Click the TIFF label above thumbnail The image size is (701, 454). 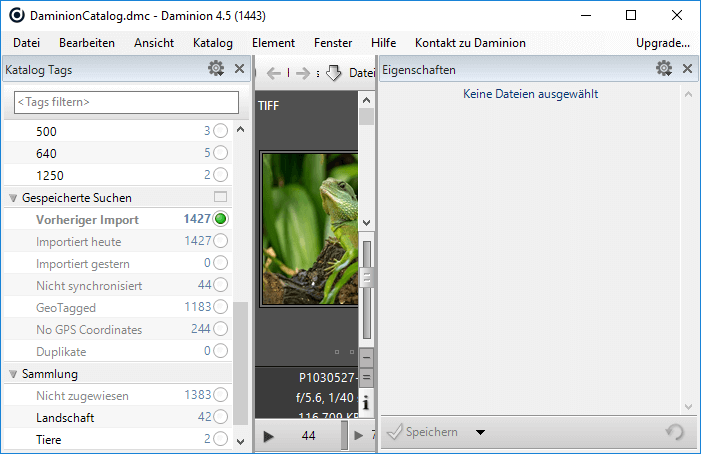click(268, 106)
